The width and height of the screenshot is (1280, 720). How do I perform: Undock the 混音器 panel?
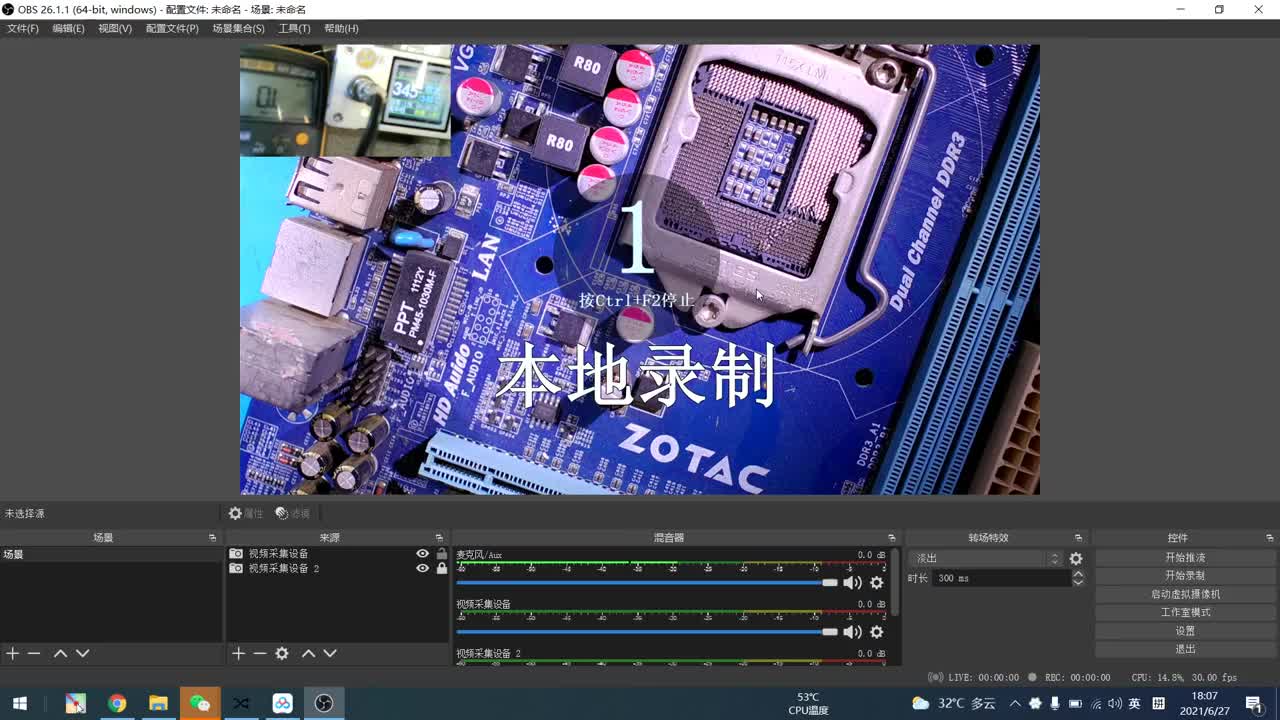(x=892, y=538)
